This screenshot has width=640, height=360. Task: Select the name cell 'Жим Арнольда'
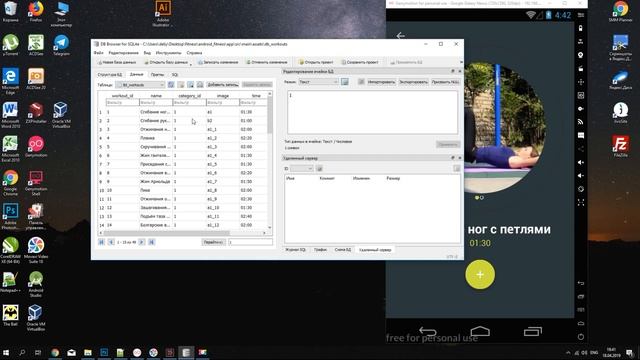point(156,182)
